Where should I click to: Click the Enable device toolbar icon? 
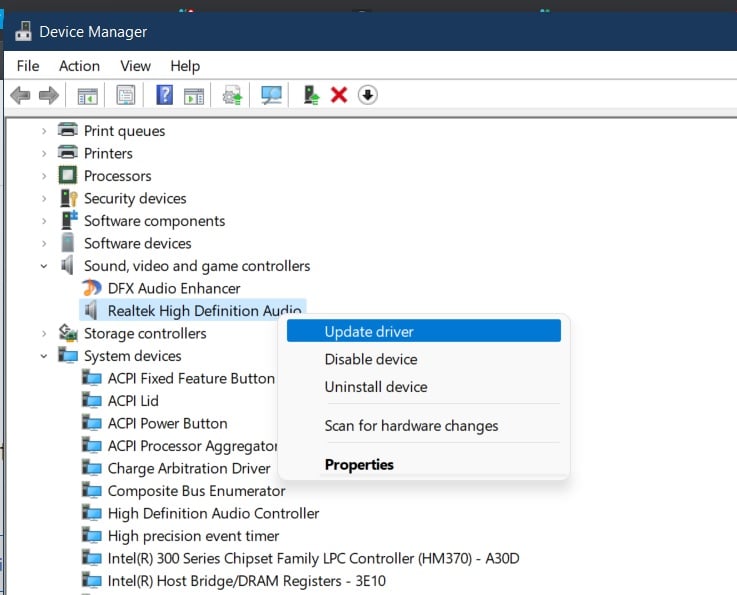[x=311, y=95]
